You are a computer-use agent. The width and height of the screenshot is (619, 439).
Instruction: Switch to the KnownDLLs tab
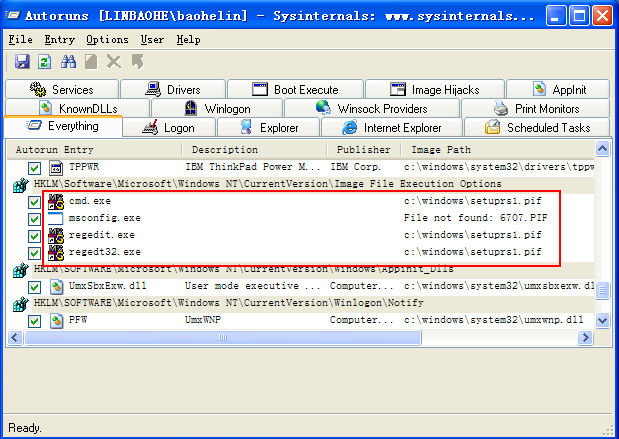[78, 108]
